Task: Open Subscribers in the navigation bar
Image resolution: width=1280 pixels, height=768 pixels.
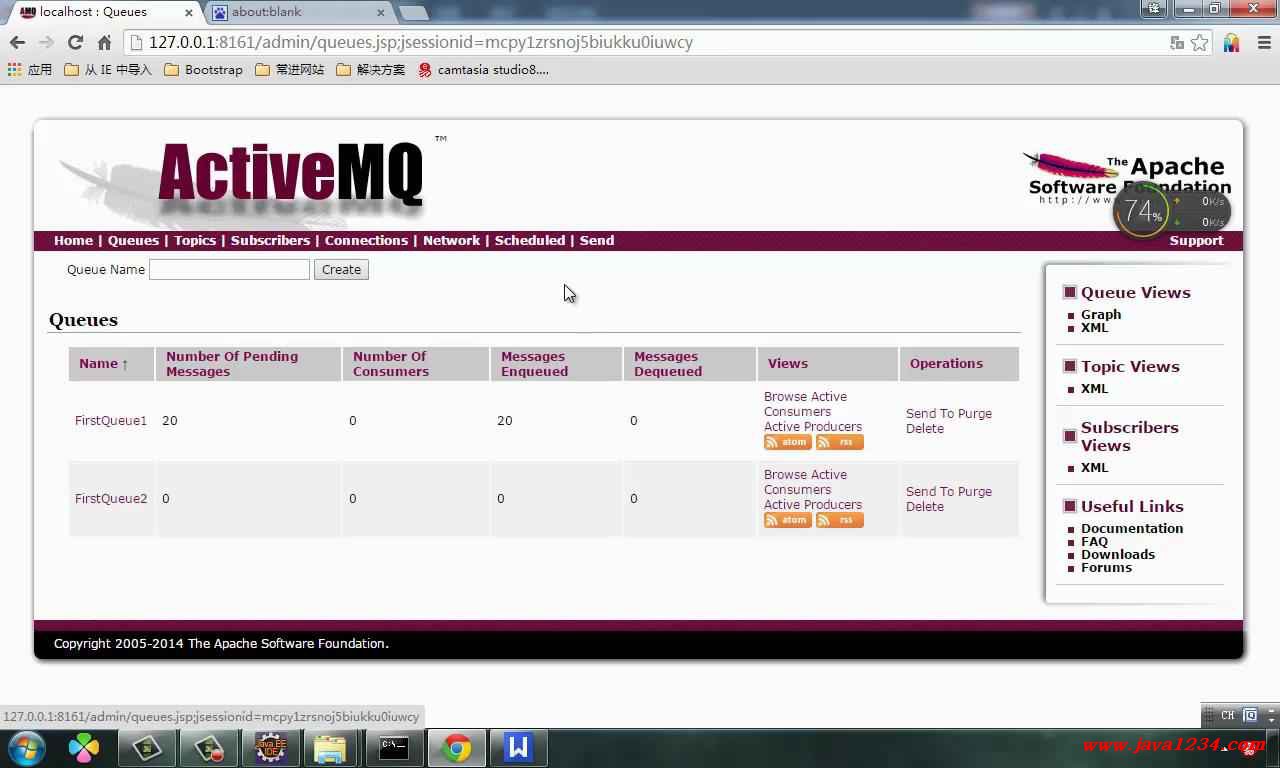Action: click(270, 240)
